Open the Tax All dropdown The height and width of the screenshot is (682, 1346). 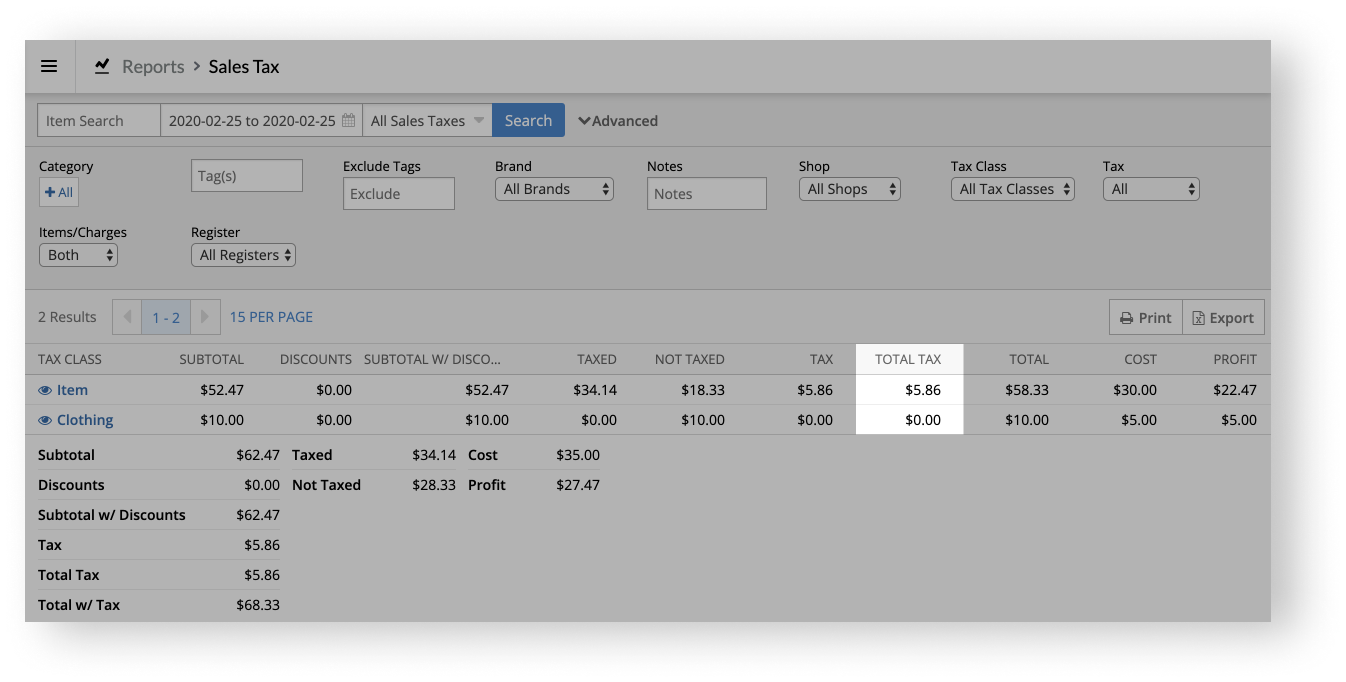1151,189
